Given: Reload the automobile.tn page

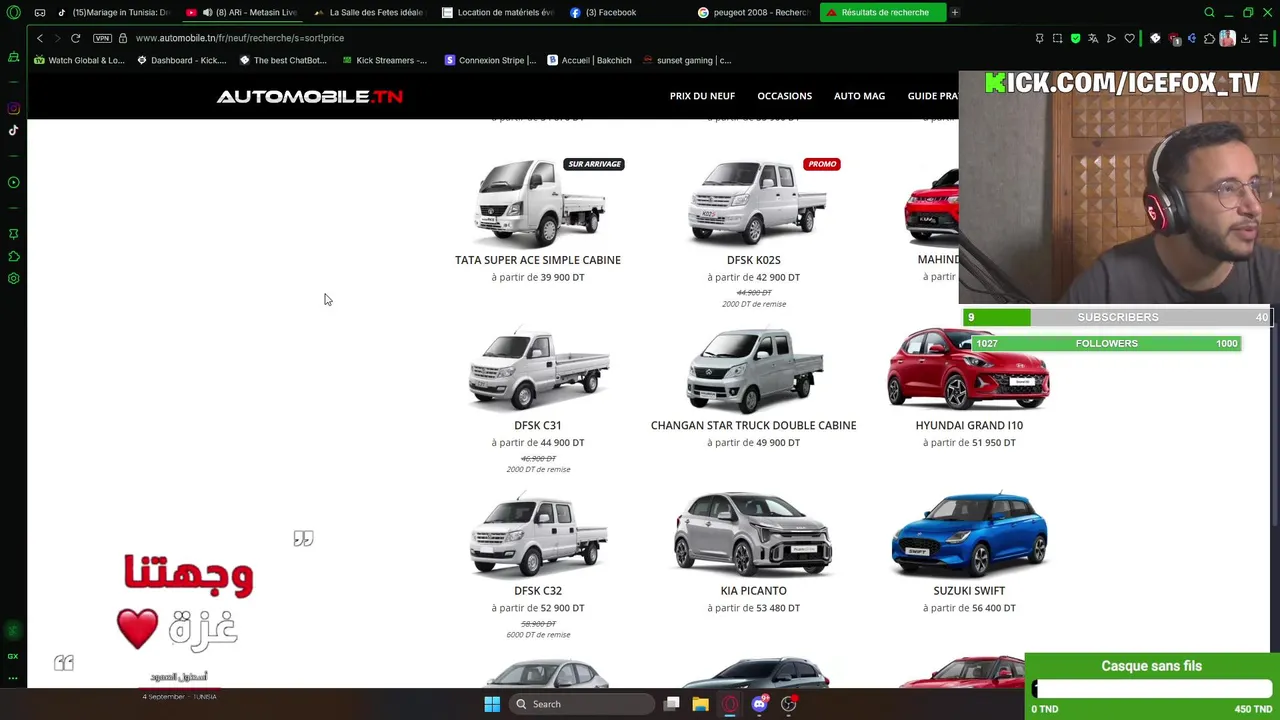Looking at the screenshot, I should [75, 38].
